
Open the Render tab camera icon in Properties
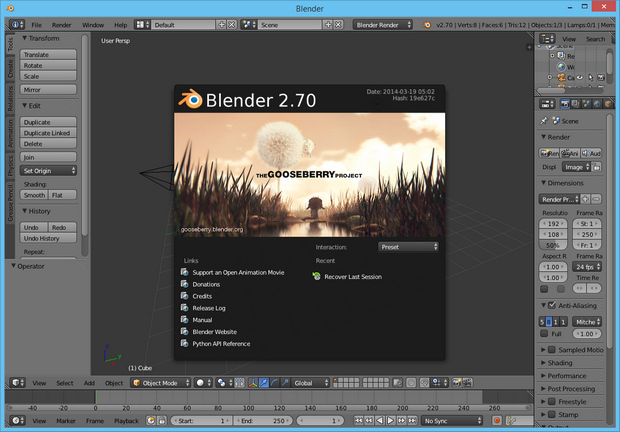[565, 104]
